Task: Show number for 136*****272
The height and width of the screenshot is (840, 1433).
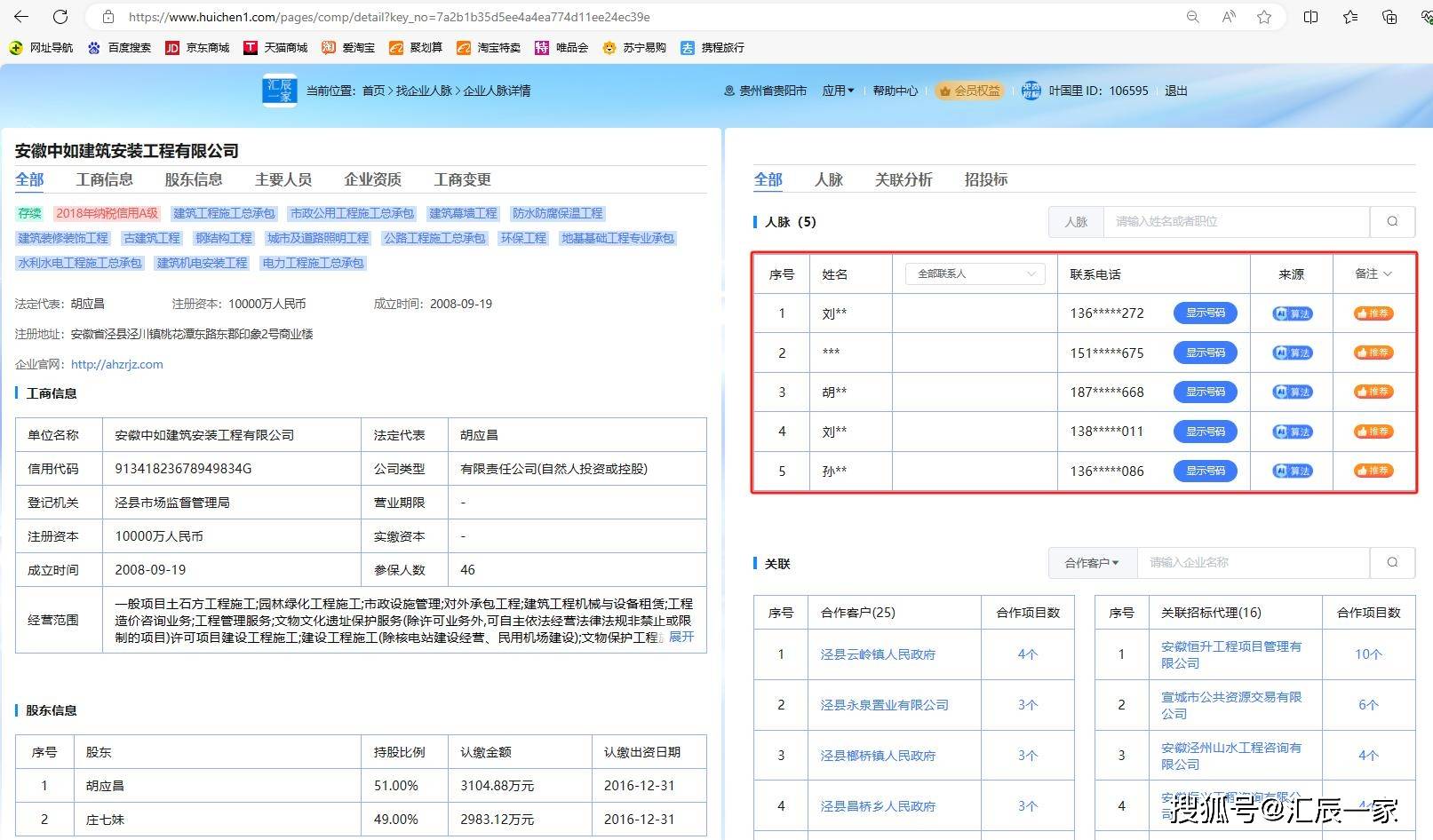Action: [x=1206, y=313]
